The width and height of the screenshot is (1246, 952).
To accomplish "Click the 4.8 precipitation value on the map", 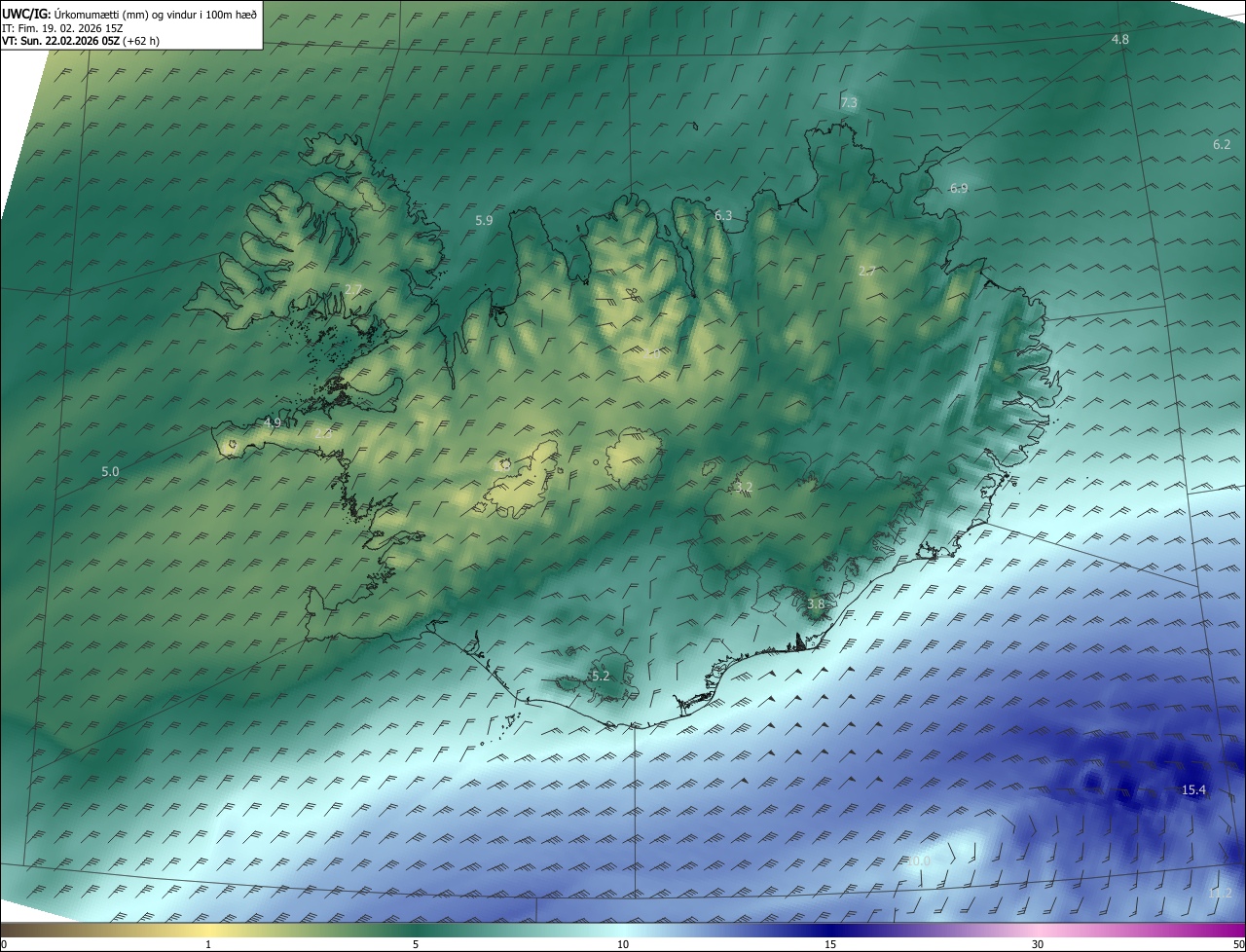I will click(1120, 40).
